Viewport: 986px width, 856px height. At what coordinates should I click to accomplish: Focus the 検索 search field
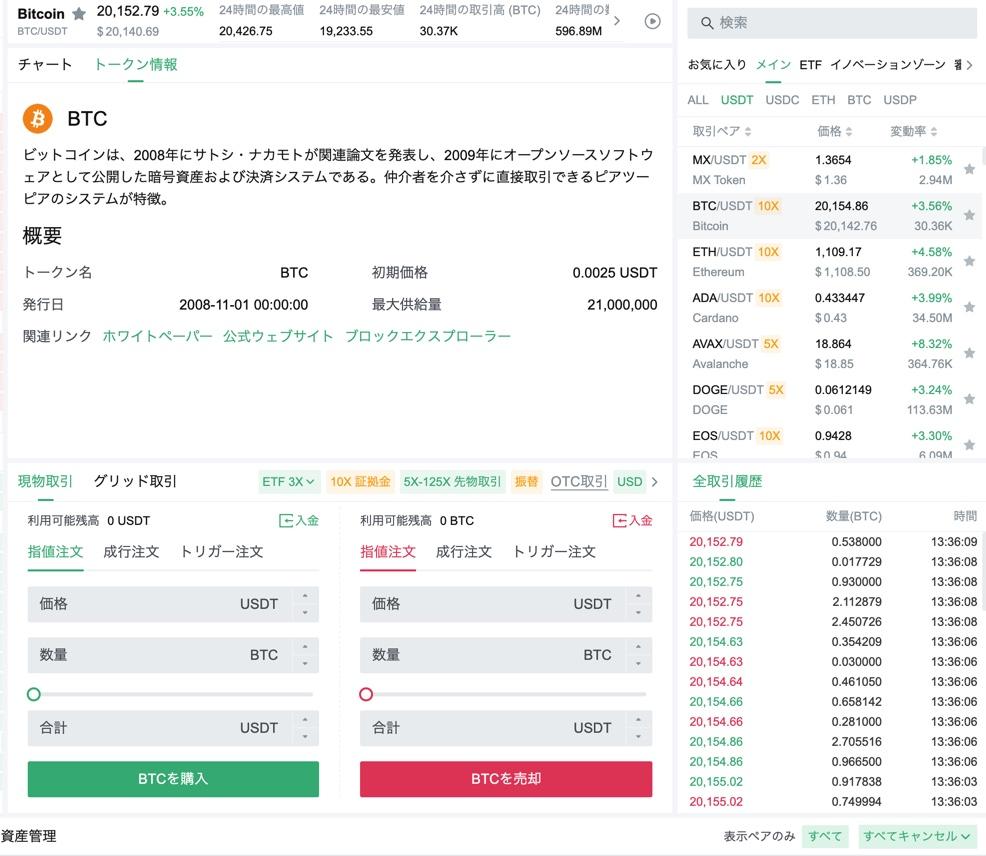tap(832, 23)
